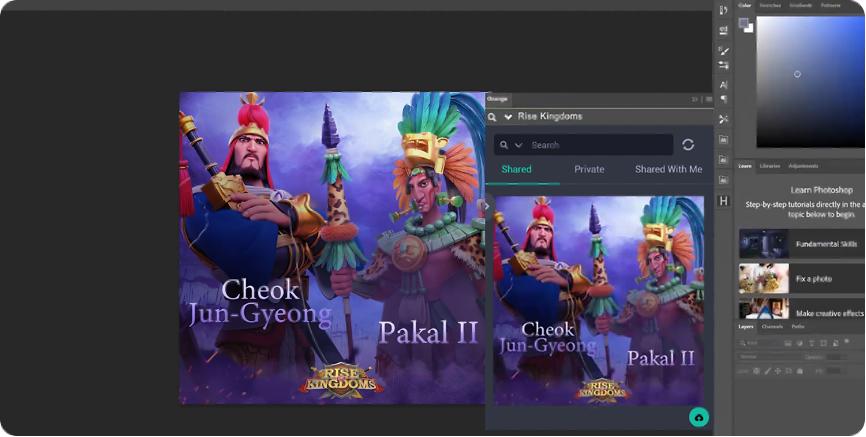This screenshot has width=866, height=437.
Task: Open the brush settings panel icon
Action: tap(724, 51)
